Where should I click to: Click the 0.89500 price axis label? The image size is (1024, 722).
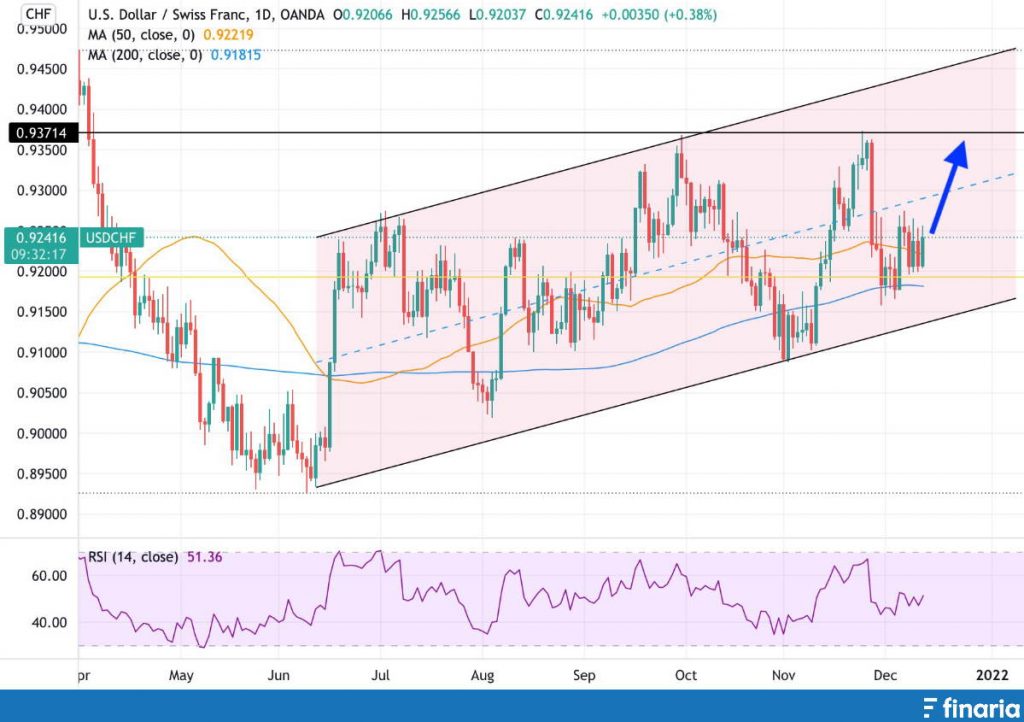coord(42,474)
